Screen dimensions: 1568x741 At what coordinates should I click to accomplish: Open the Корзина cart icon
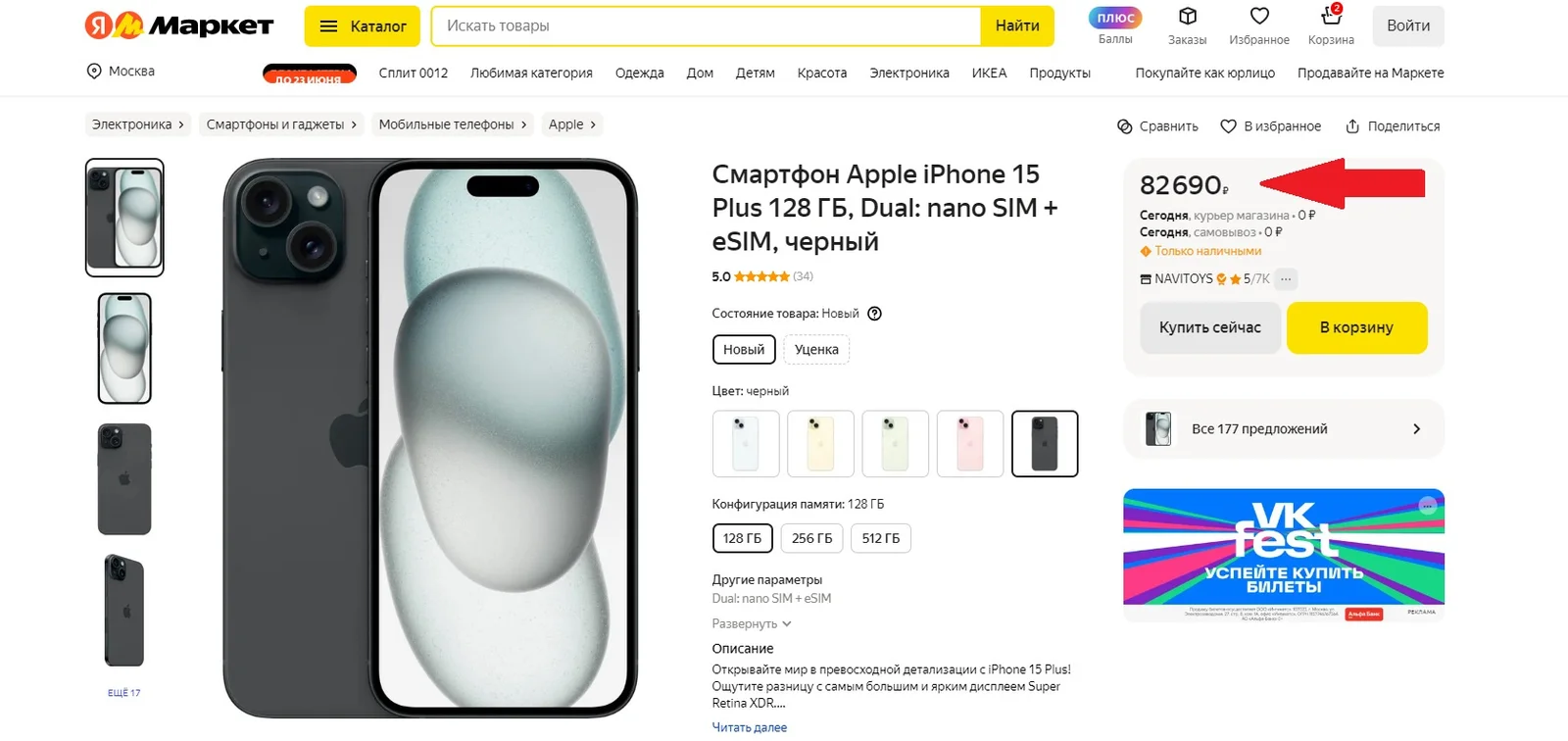[1330, 18]
